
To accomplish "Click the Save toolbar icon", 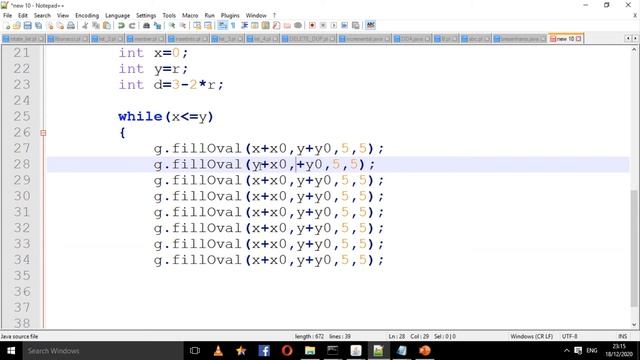I will coord(27,25).
